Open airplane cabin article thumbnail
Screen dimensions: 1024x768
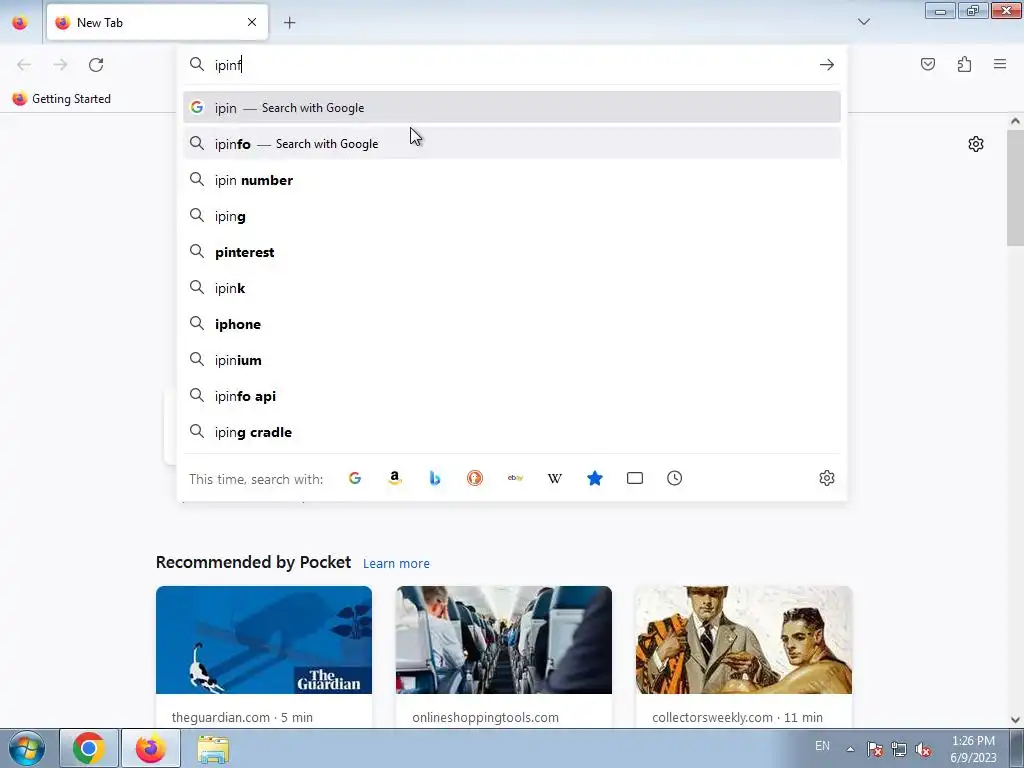[x=504, y=640]
